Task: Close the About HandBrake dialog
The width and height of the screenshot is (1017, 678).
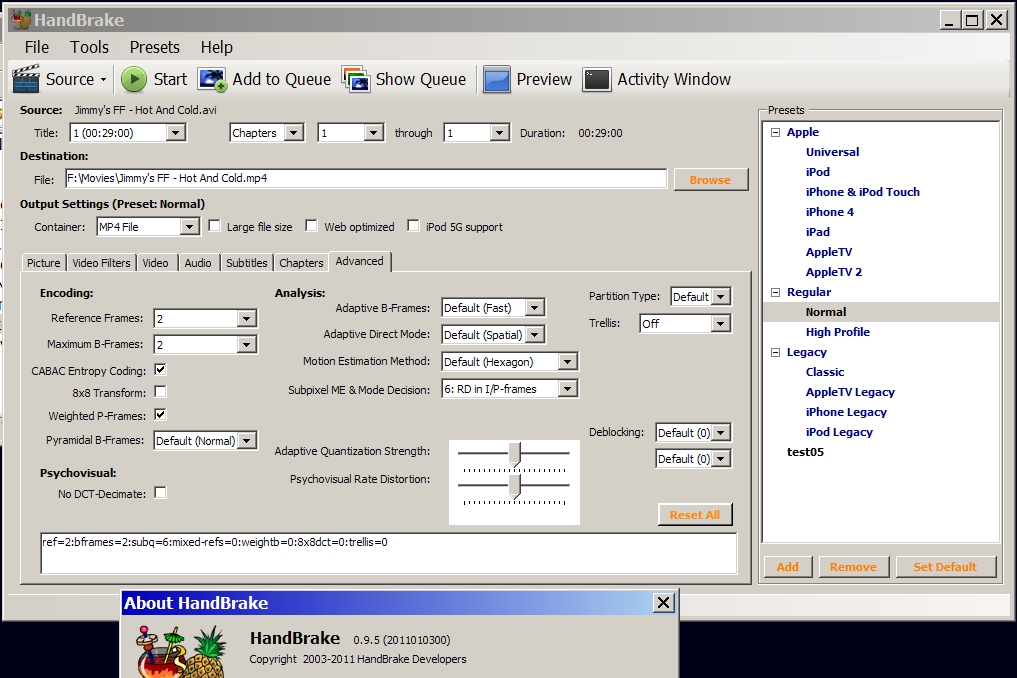Action: [x=664, y=603]
